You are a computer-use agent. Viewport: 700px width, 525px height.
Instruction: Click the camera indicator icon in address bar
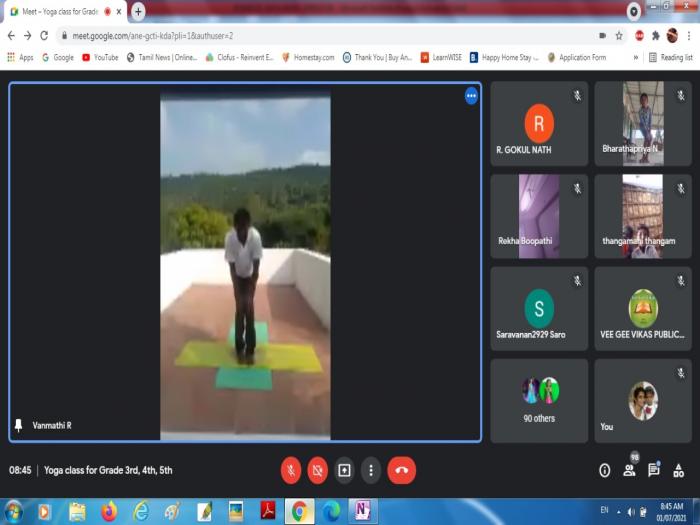[x=603, y=36]
